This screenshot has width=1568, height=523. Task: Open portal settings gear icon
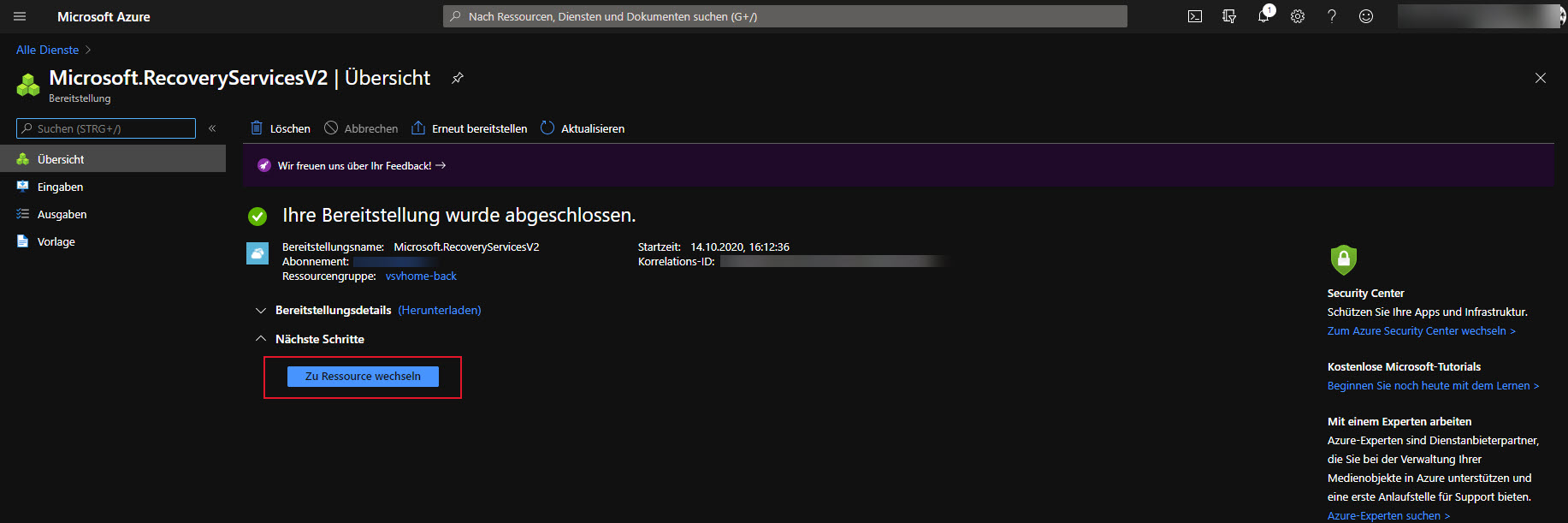[x=1298, y=16]
